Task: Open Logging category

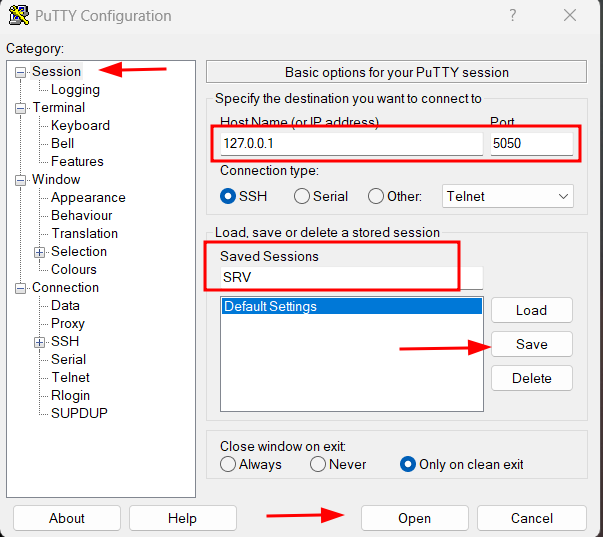Action: [x=75, y=90]
